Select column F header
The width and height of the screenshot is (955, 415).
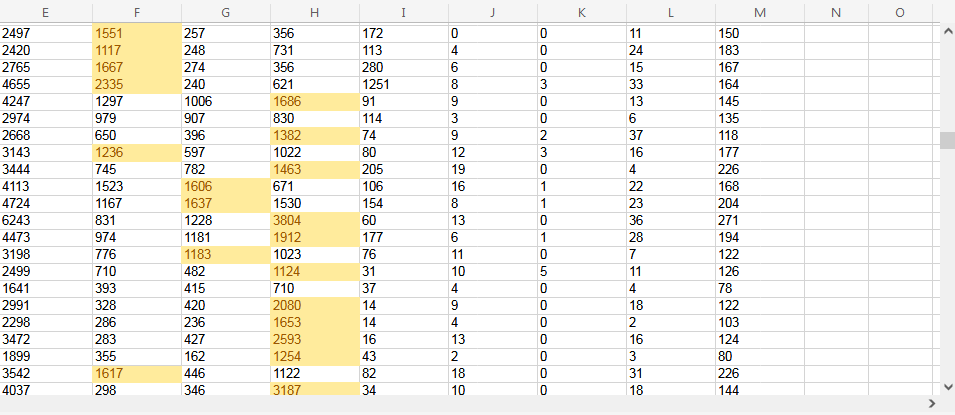(x=137, y=13)
